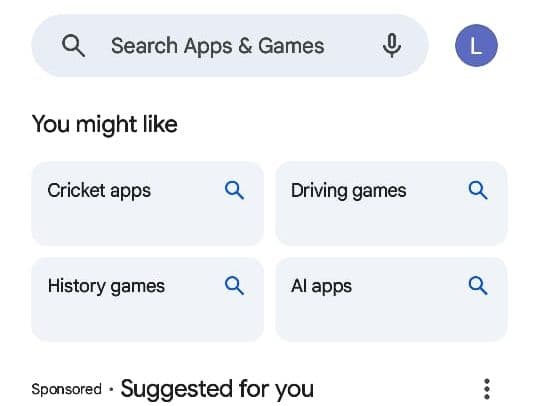Tap the Sponsored label
Viewport: 540px width, 406px height.
pyautogui.click(x=66, y=389)
